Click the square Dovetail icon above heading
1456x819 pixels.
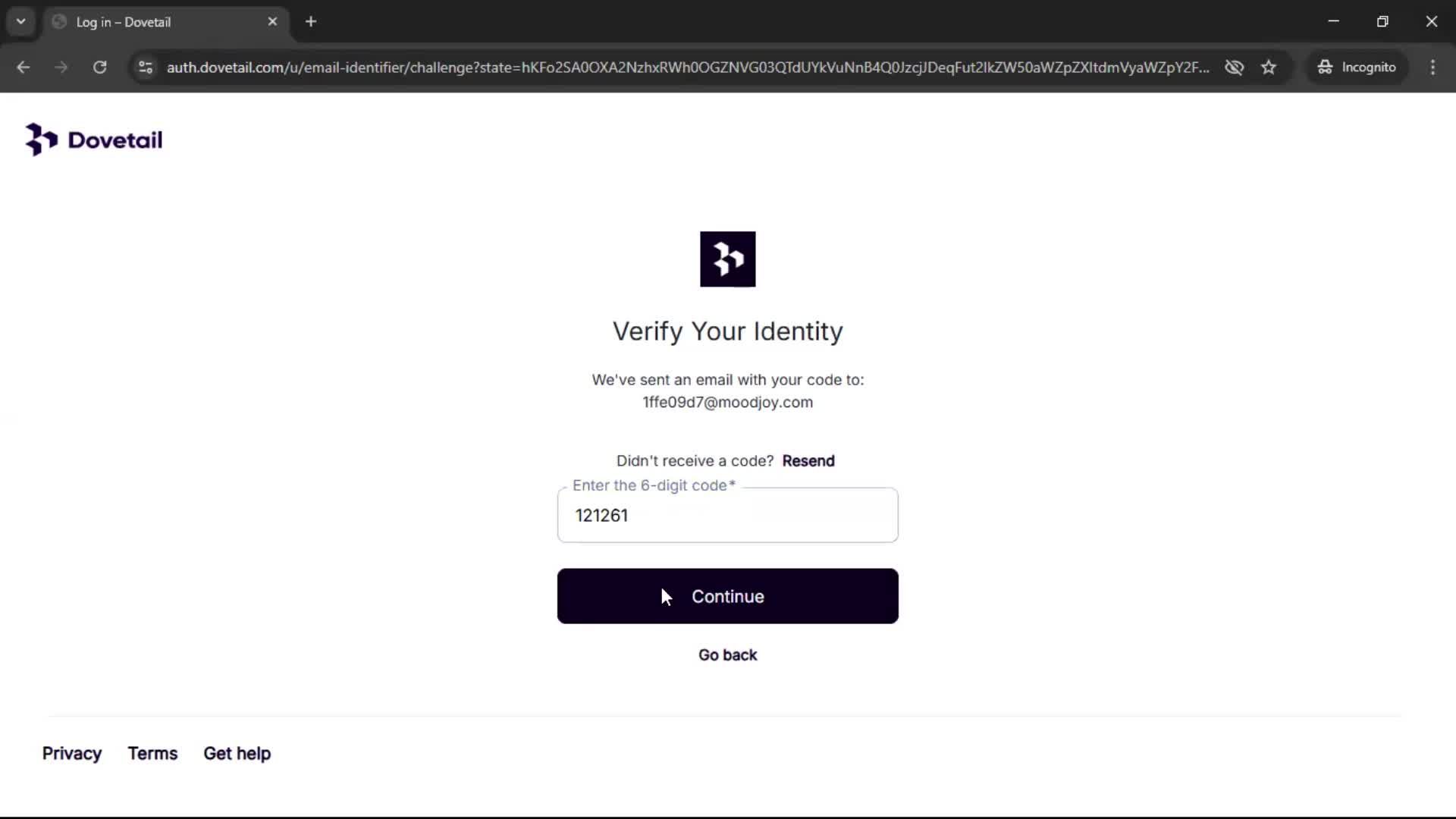[727, 259]
